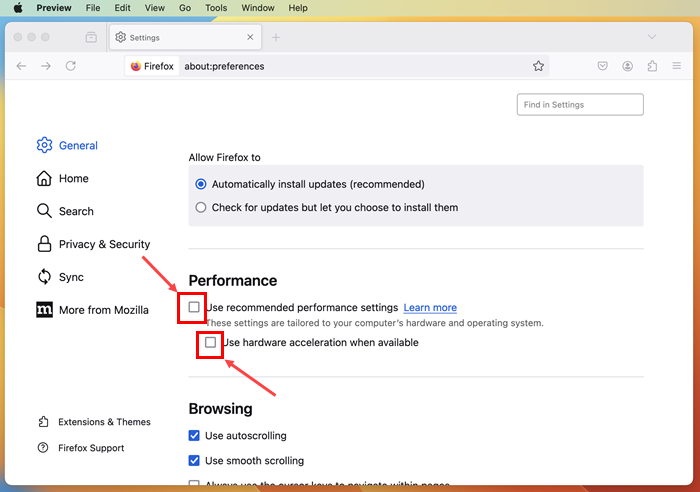700x492 pixels.
Task: Open More from Mozilla section
Action: click(92, 310)
